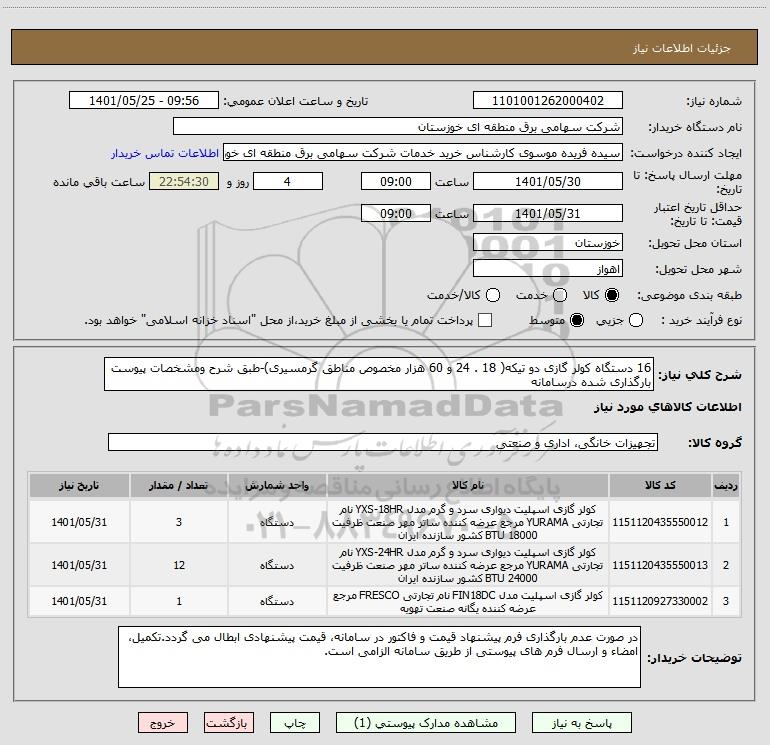Select the جزیی purchase type radio
The image size is (770, 745).
[636, 320]
